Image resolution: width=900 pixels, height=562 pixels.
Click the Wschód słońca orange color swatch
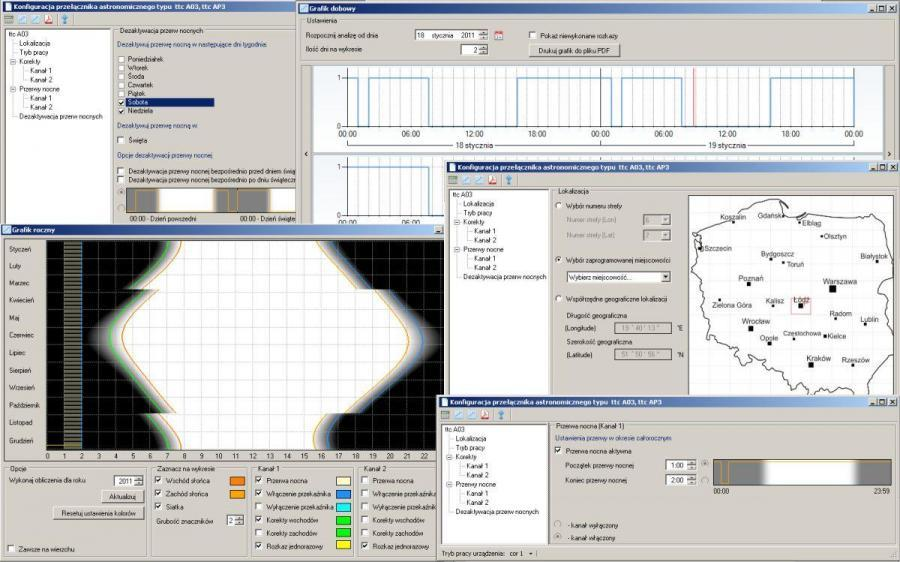238,480
